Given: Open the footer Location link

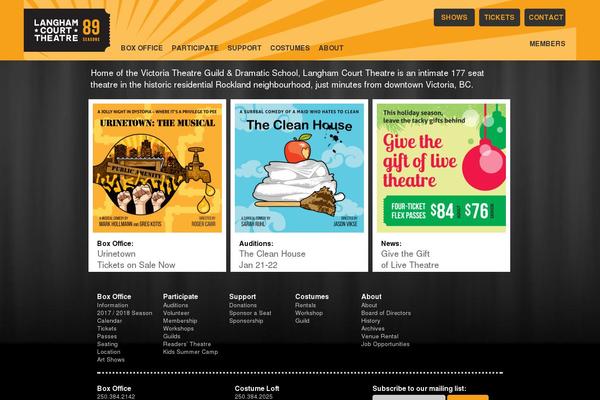Looking at the screenshot, I should click(108, 352).
